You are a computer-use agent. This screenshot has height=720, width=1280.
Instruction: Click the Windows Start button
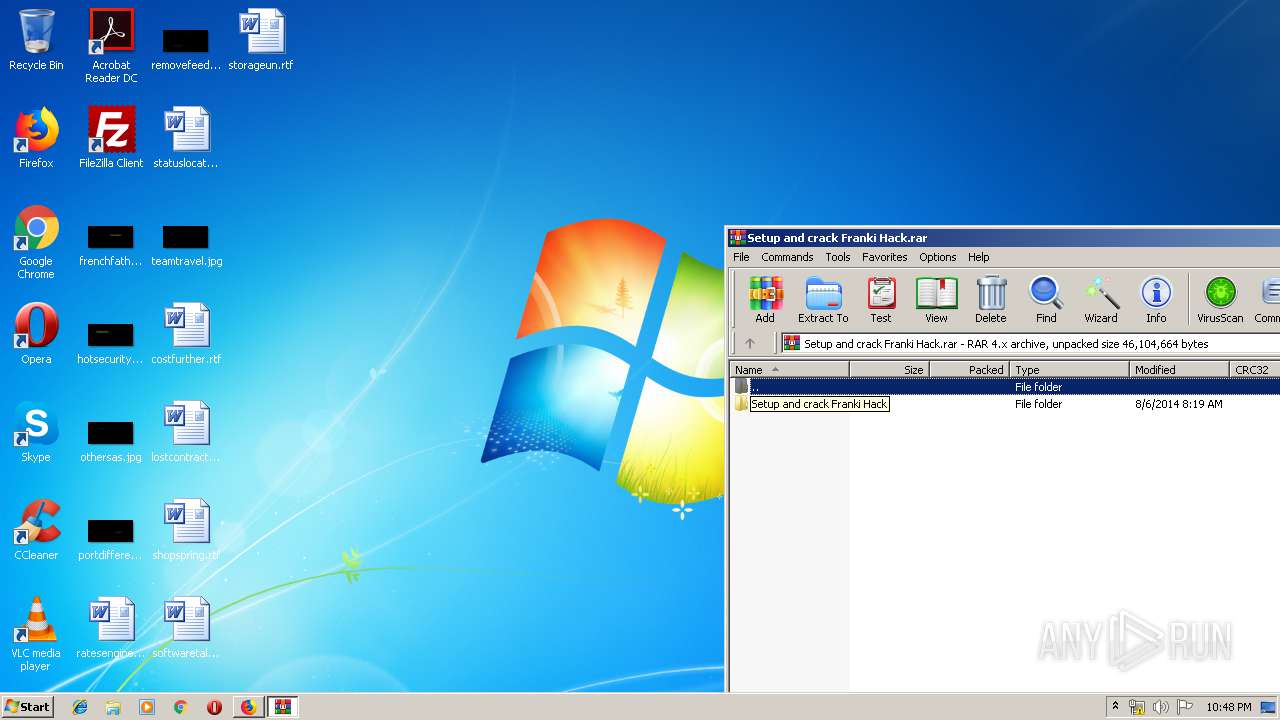[x=27, y=706]
